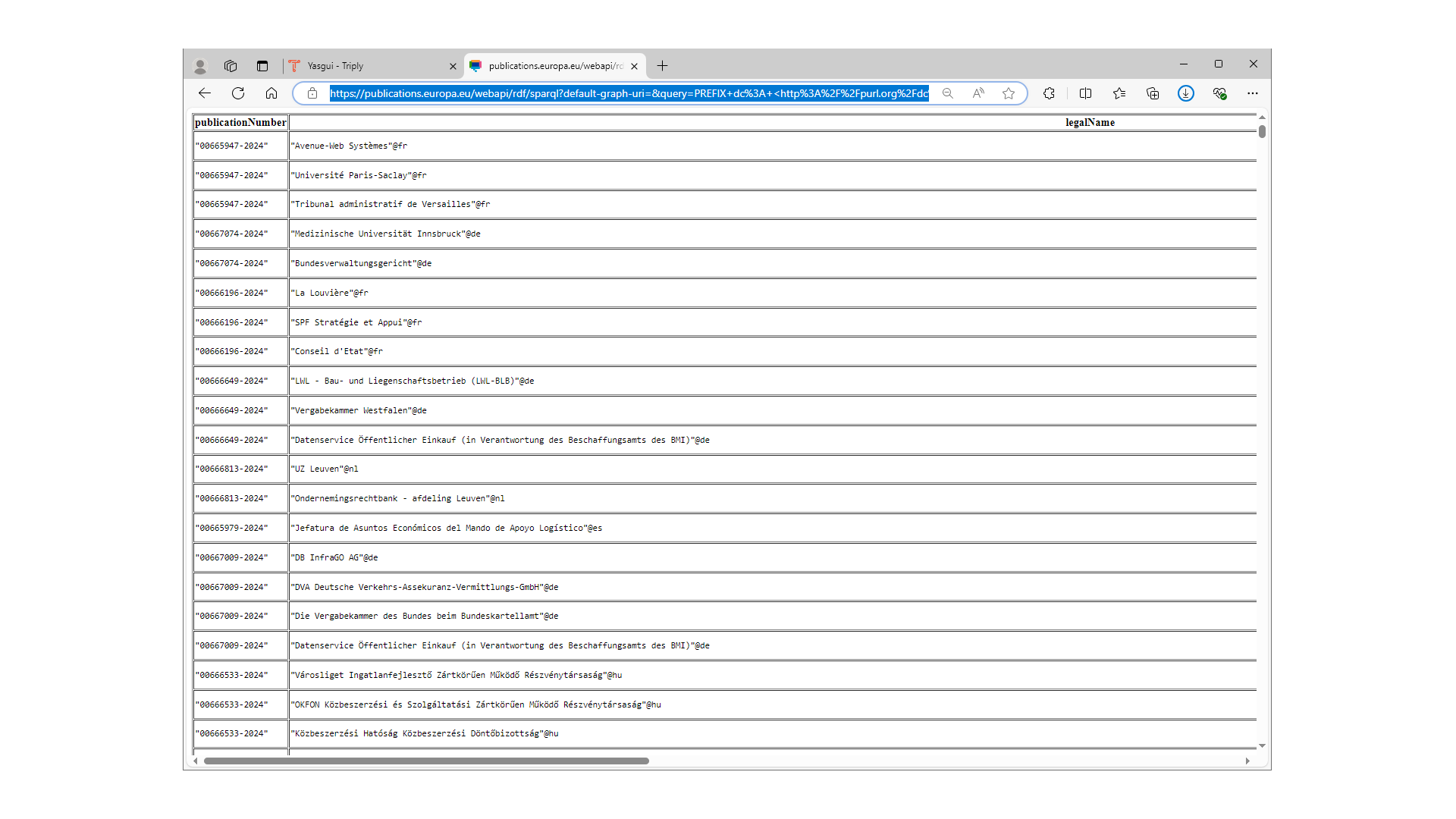Screen dimensions: 1456x819
Task: Open split screen view
Action: tap(1085, 93)
